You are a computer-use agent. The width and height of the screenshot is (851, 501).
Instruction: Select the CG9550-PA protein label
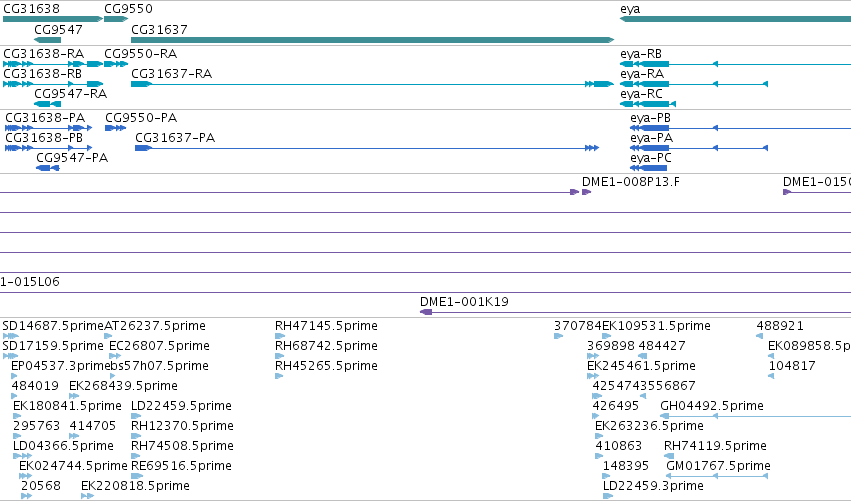(141, 117)
